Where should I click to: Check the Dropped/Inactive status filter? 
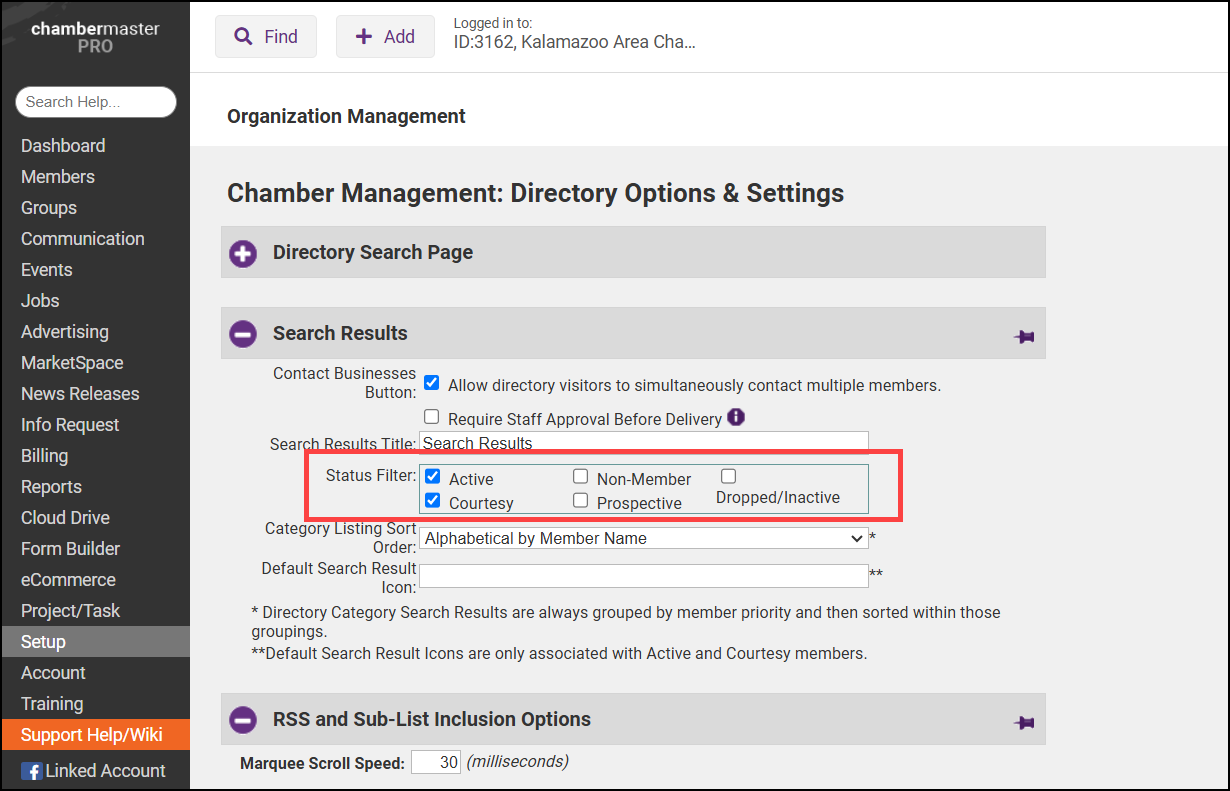coord(728,477)
